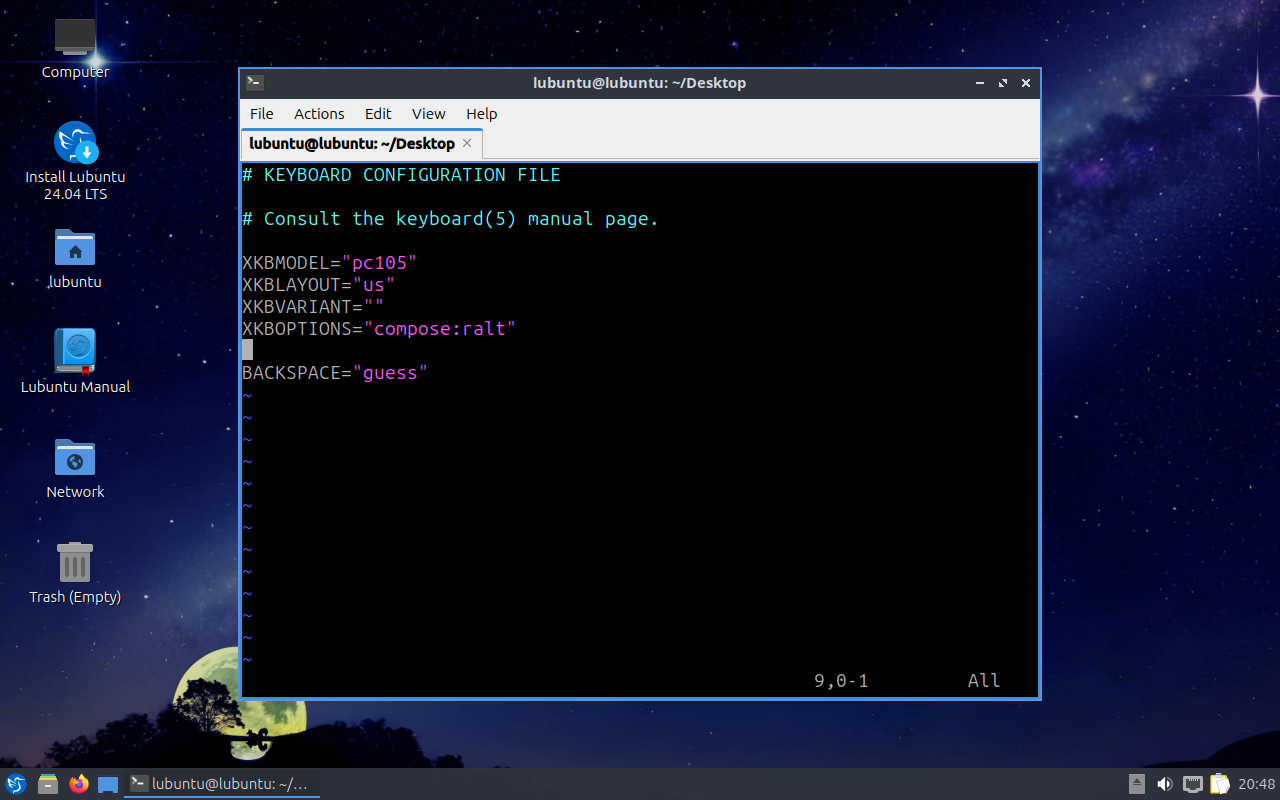Click the terminal taskbar window button
The width and height of the screenshot is (1280, 800).
[221, 784]
